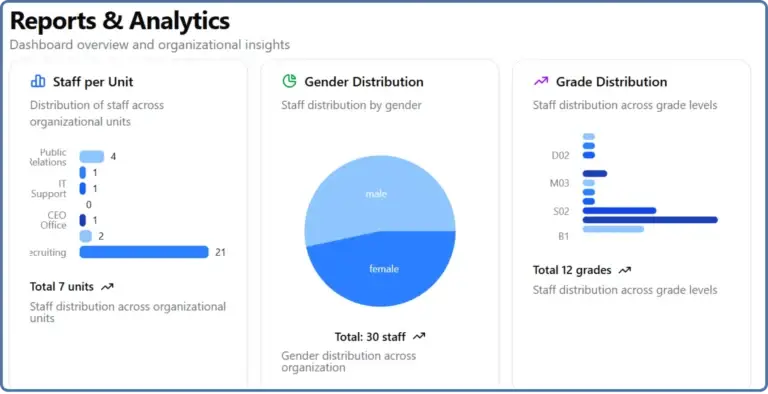
Task: Click the purple trend icon beside Grade Distribution
Action: [541, 81]
